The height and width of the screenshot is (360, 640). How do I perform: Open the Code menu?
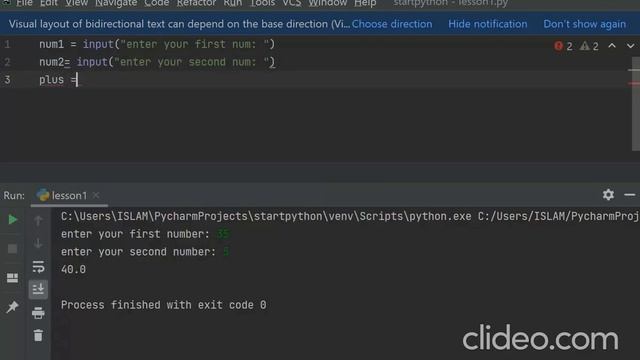click(157, 3)
